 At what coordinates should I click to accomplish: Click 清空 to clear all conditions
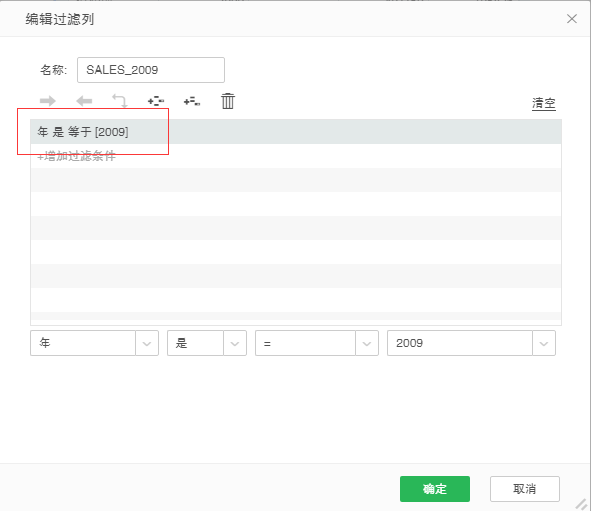pos(544,103)
